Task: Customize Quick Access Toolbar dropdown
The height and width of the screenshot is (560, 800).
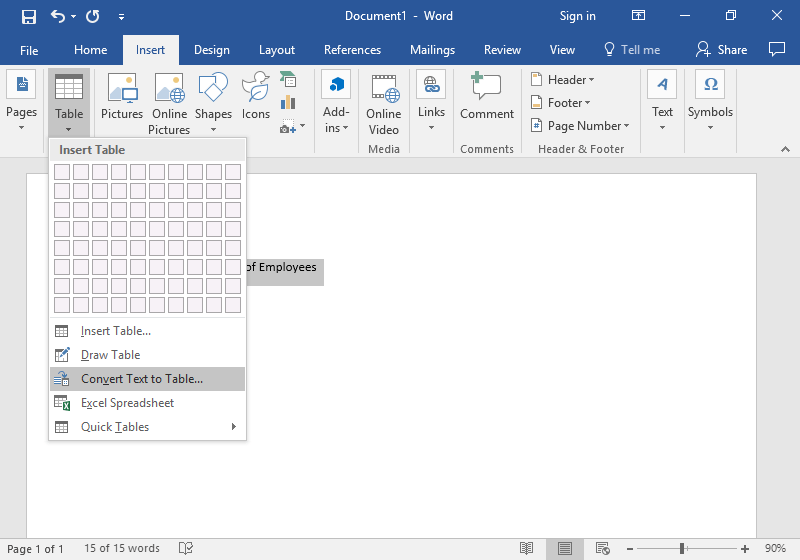Action: point(121,17)
